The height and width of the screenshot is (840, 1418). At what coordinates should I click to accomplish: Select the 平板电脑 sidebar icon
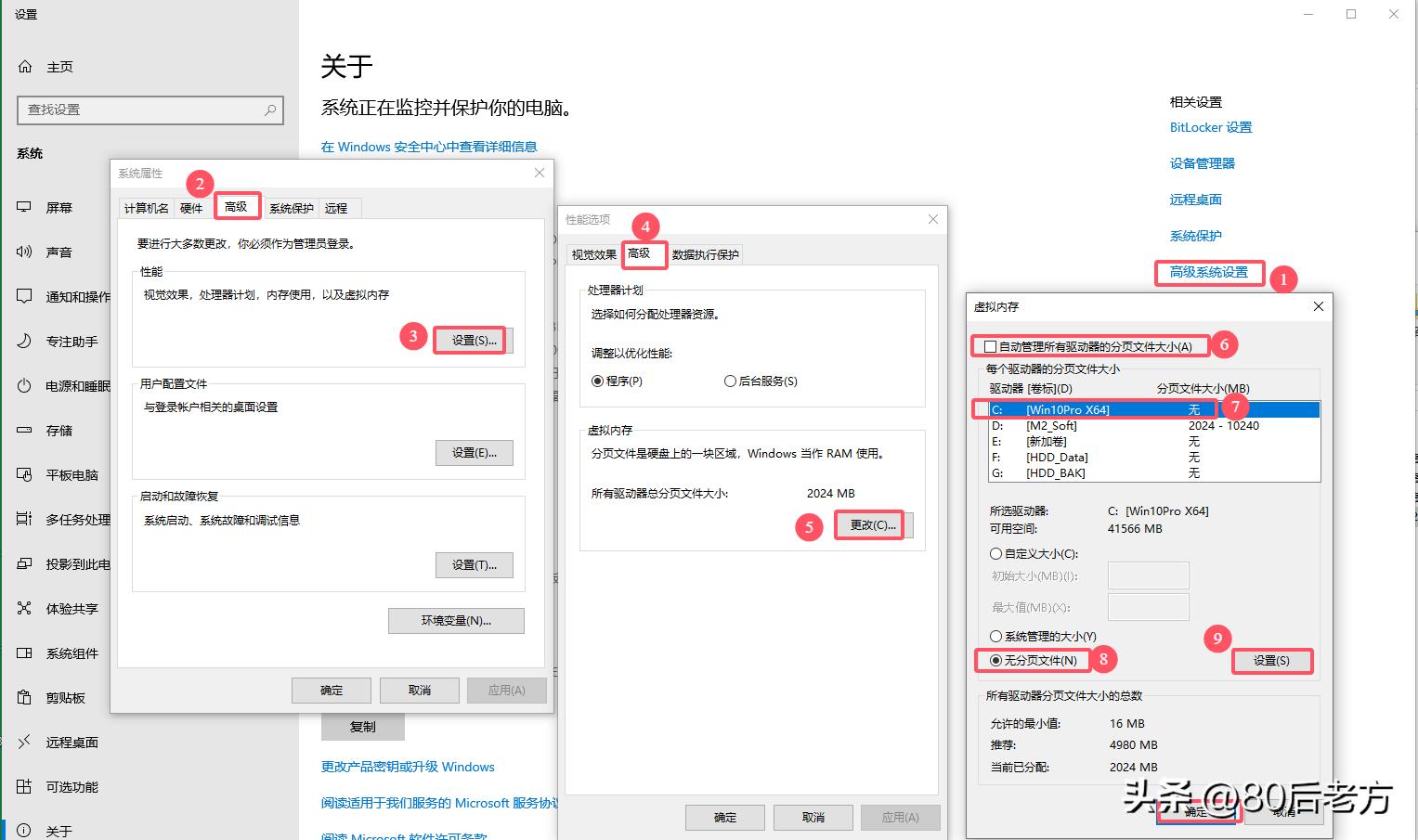coord(23,474)
